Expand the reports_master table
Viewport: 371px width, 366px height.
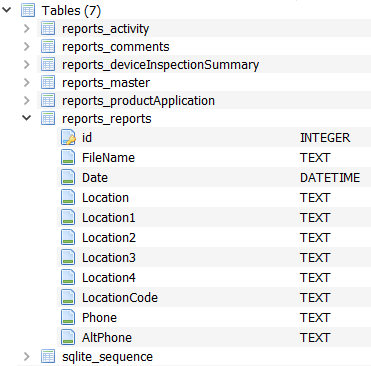[27, 83]
